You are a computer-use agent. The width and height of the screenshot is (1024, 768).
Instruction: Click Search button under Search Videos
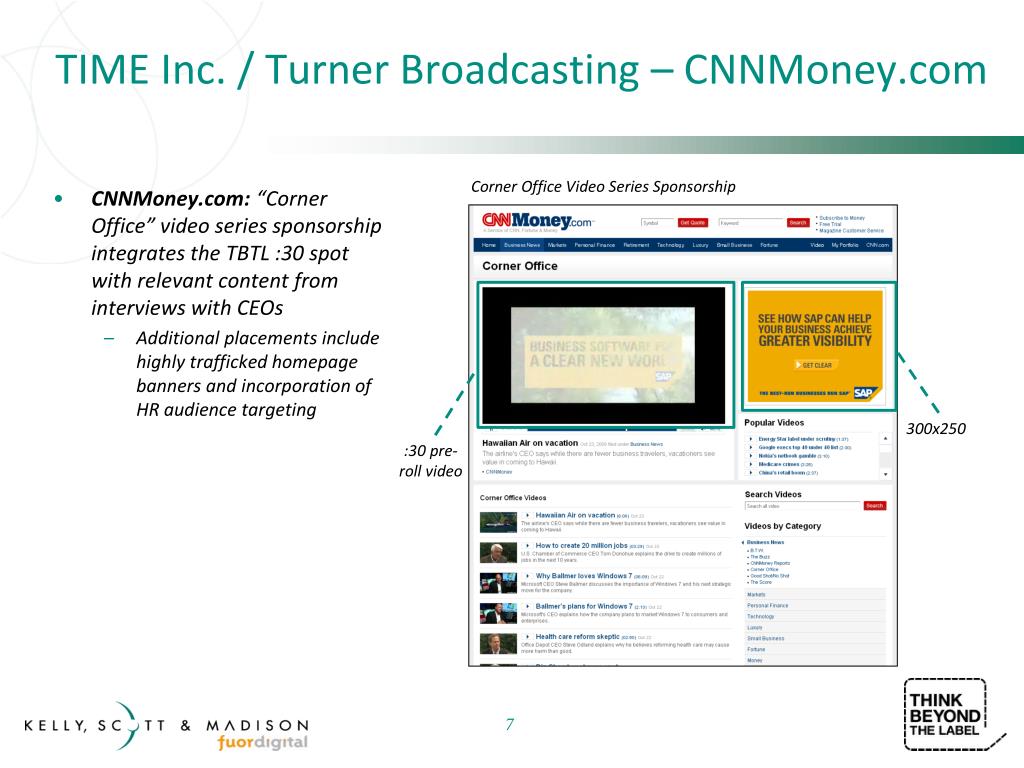click(x=874, y=506)
